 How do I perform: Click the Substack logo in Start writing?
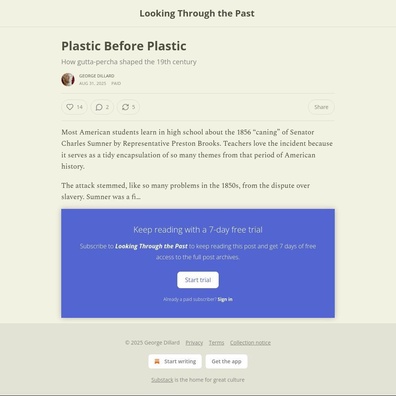tap(157, 361)
